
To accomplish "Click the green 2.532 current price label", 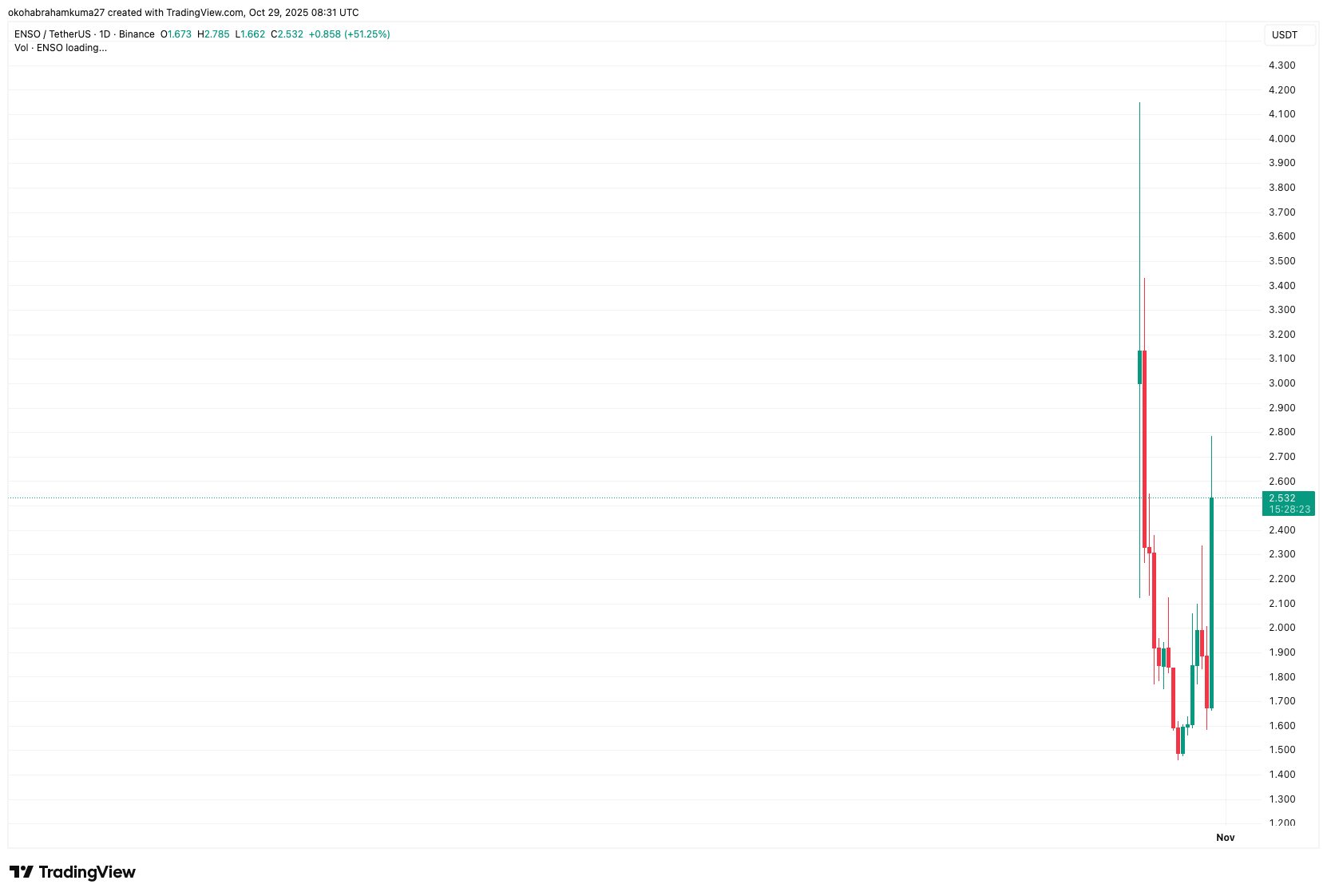I will [x=1282, y=498].
